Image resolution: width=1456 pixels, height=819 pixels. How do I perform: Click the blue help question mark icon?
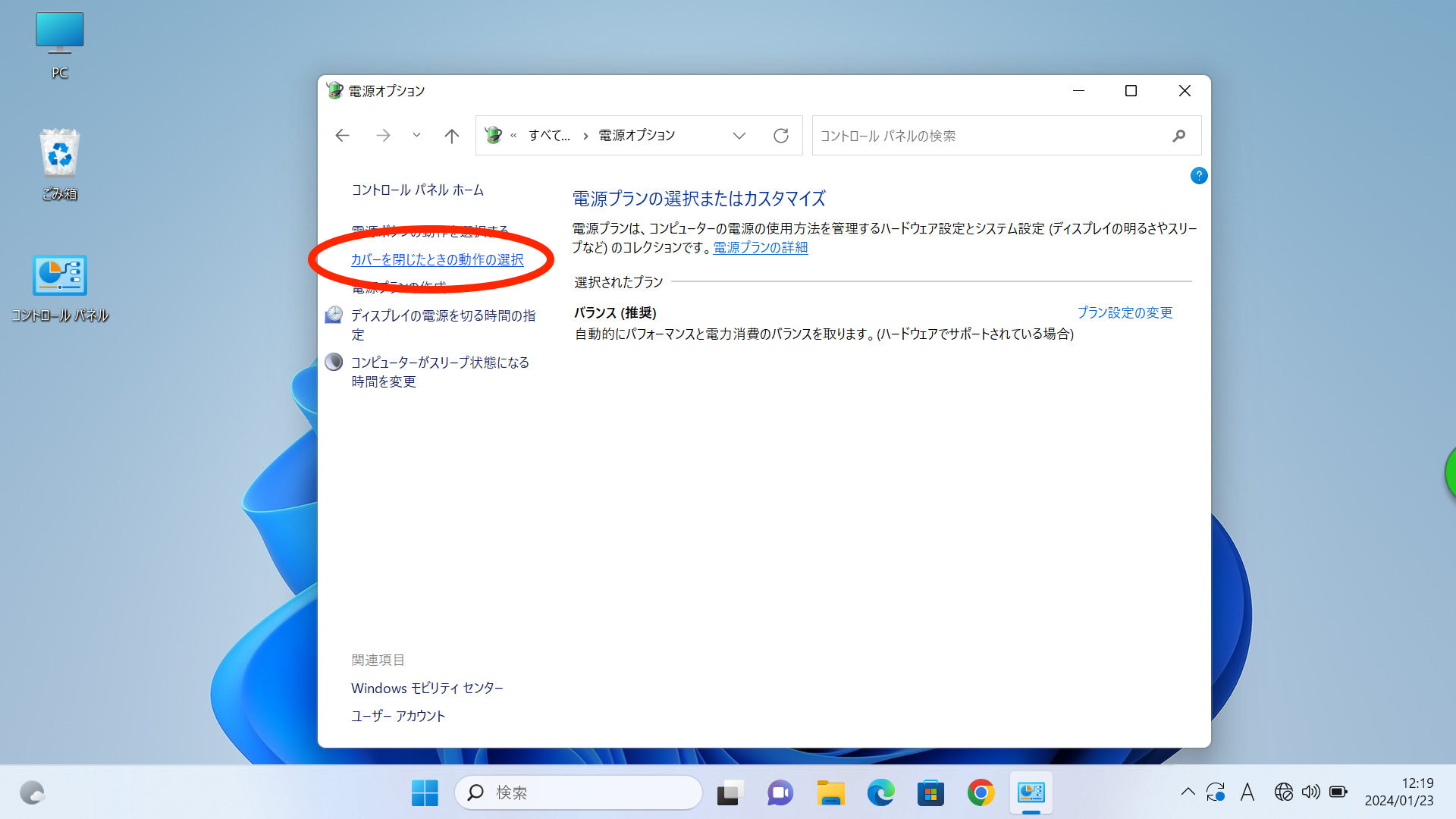(1198, 175)
